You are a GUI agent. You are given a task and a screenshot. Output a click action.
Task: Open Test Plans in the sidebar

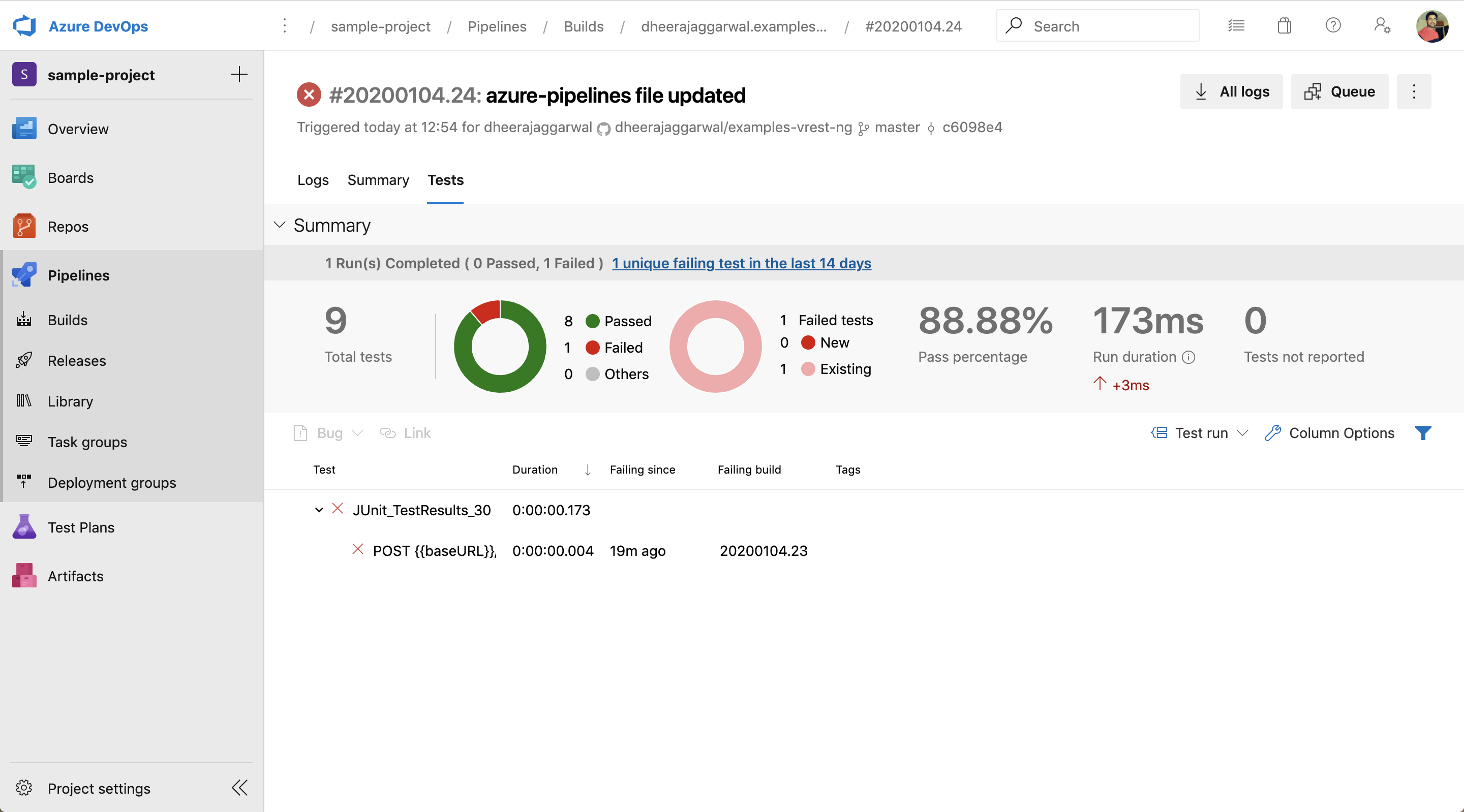132,527
